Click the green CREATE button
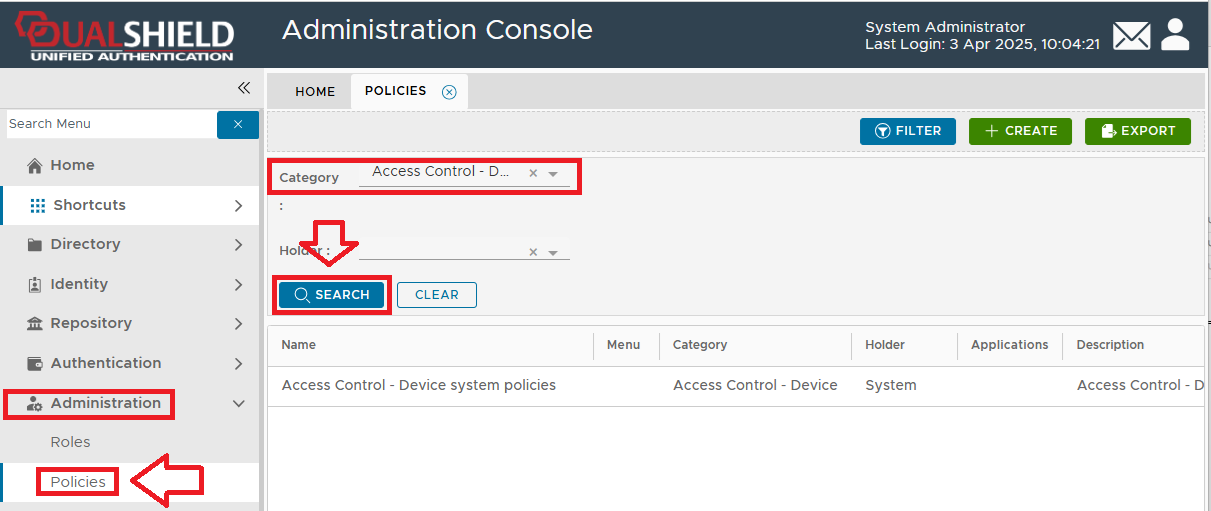 click(x=1020, y=131)
